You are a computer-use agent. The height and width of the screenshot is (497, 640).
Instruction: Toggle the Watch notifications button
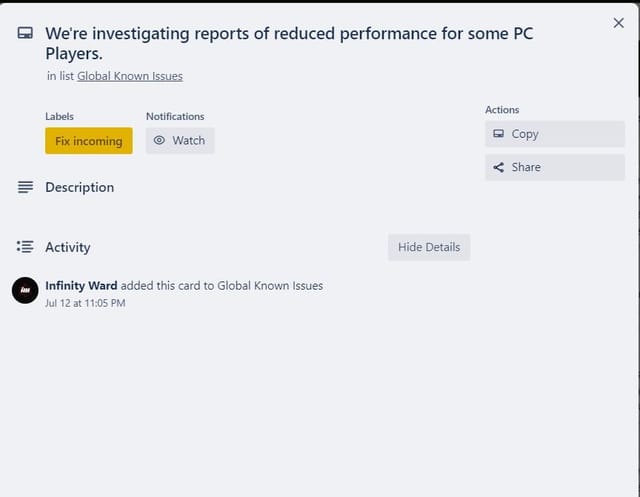(180, 141)
